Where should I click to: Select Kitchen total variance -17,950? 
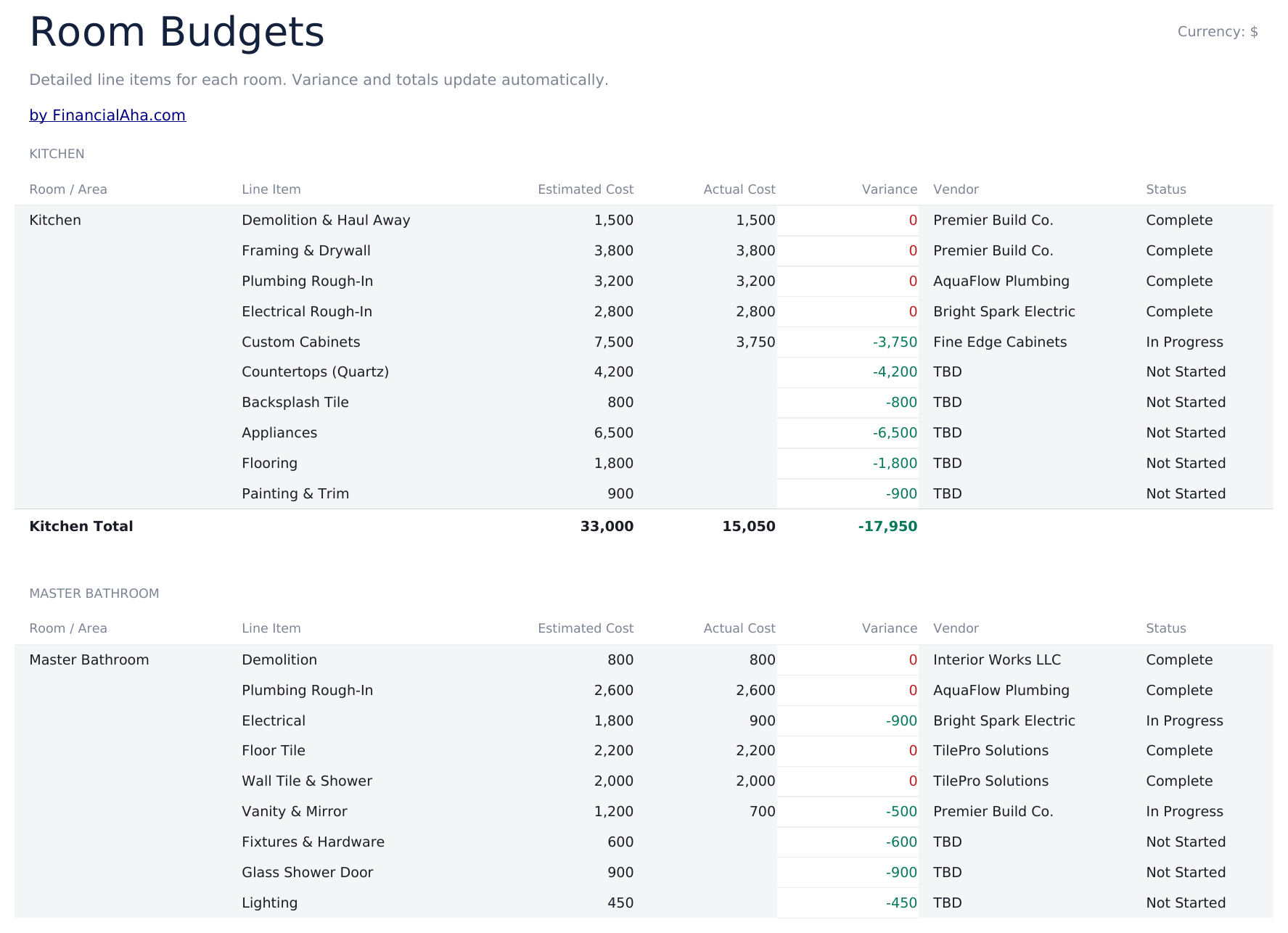pyautogui.click(x=887, y=527)
